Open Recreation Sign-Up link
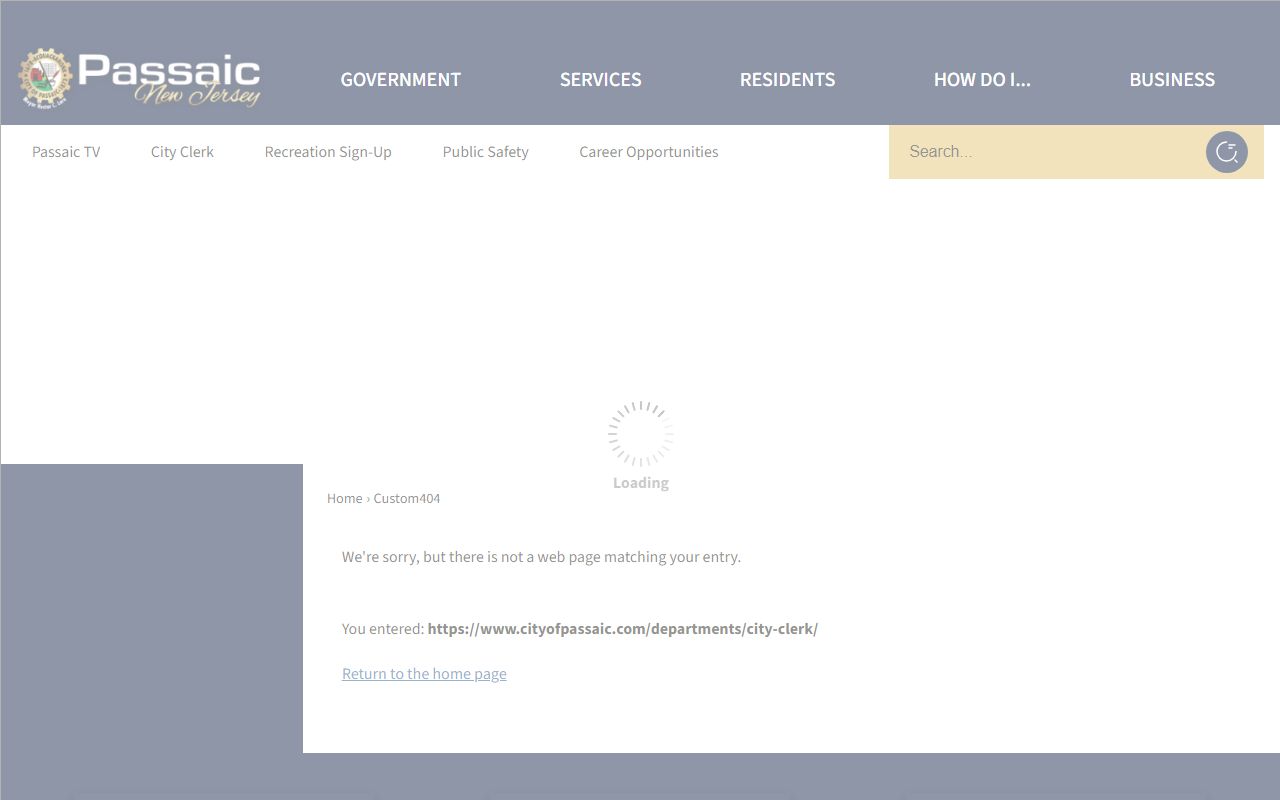 click(328, 152)
